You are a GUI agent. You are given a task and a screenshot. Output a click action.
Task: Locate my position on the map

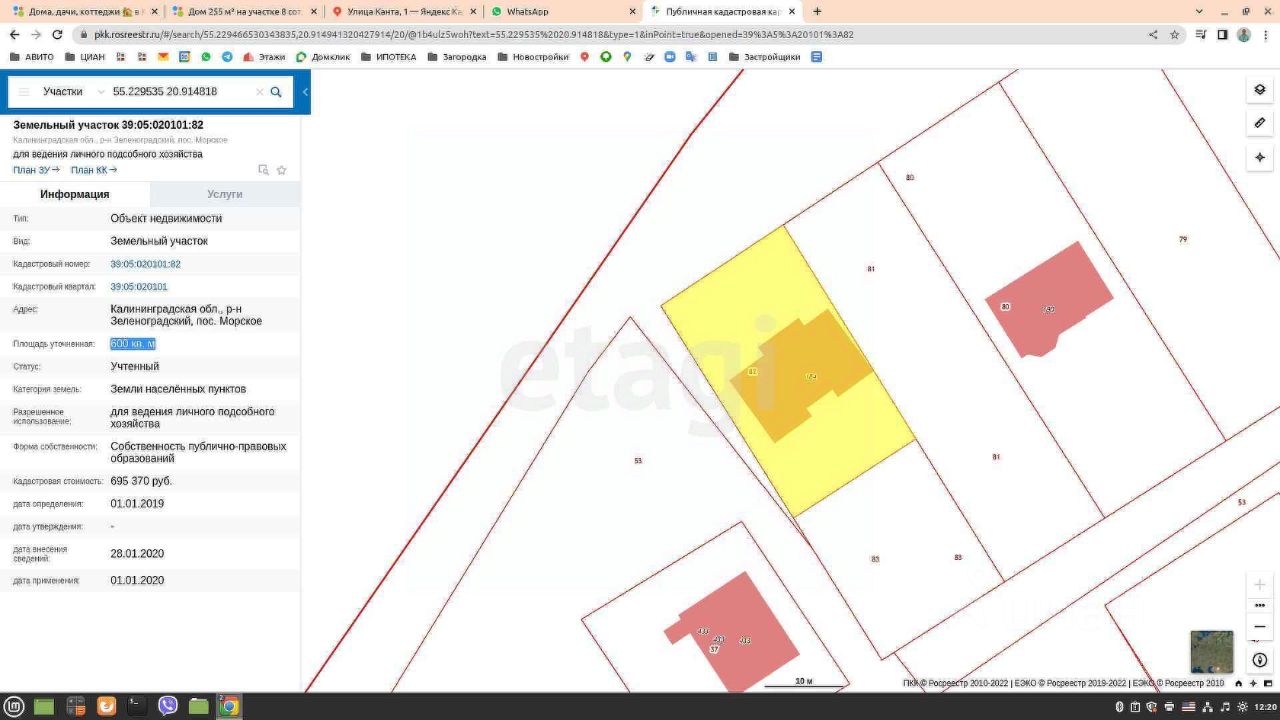tap(1259, 157)
